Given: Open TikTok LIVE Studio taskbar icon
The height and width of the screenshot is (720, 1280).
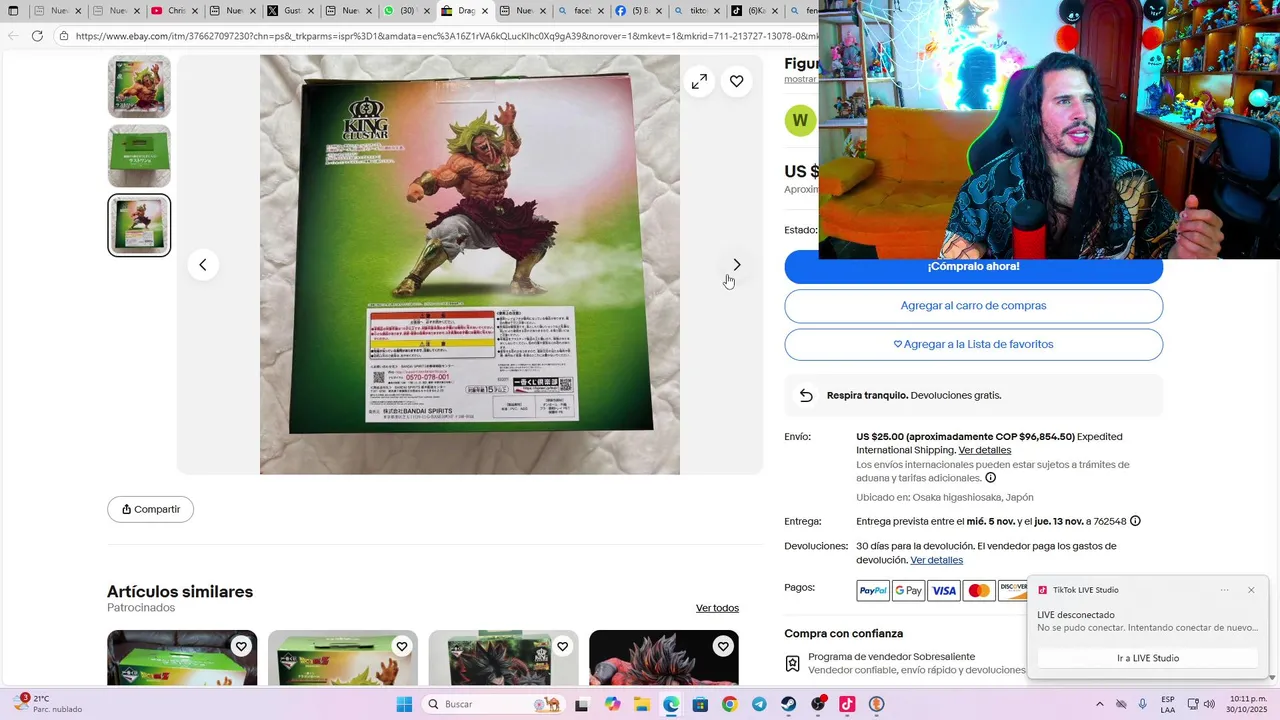Looking at the screenshot, I should pyautogui.click(x=847, y=704).
